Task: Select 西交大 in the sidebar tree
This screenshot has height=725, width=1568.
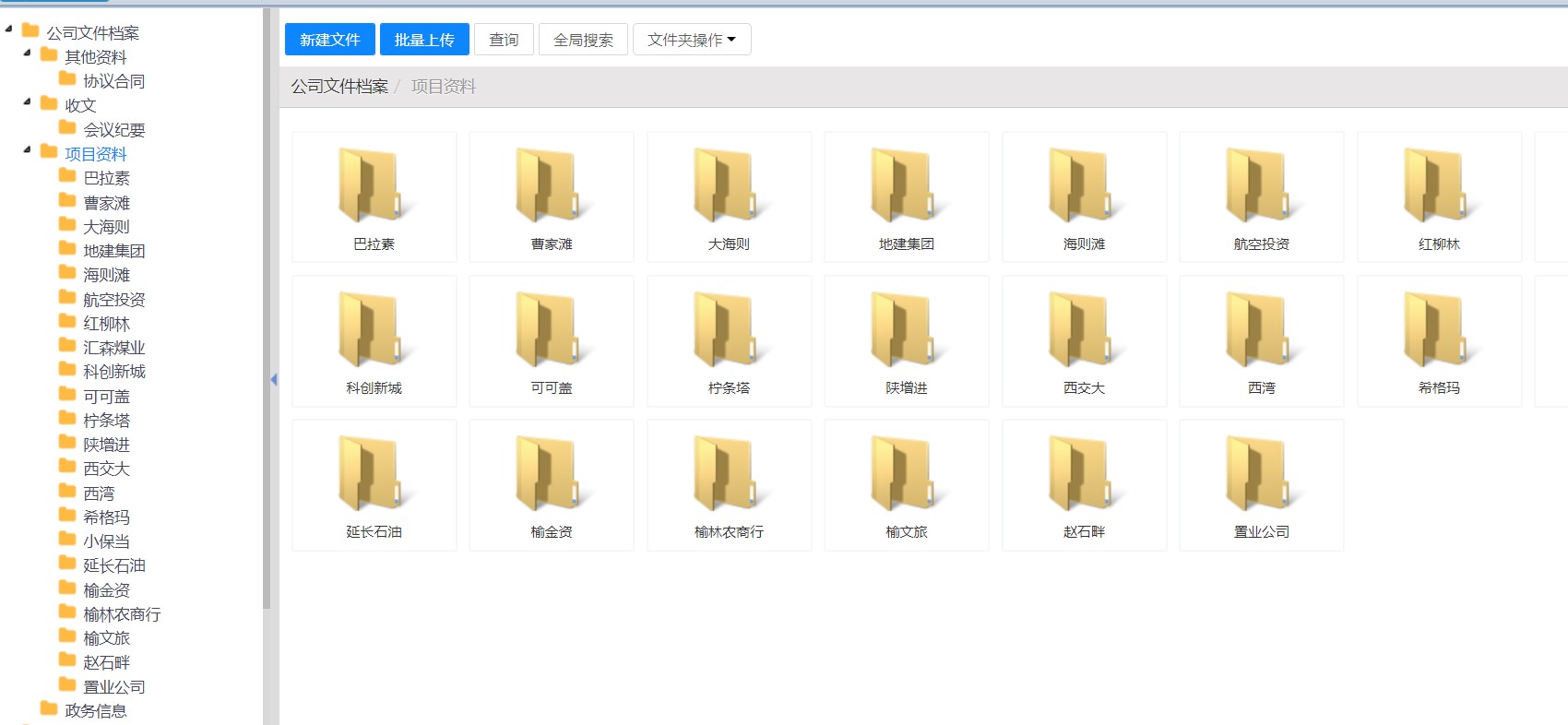Action: (x=107, y=469)
